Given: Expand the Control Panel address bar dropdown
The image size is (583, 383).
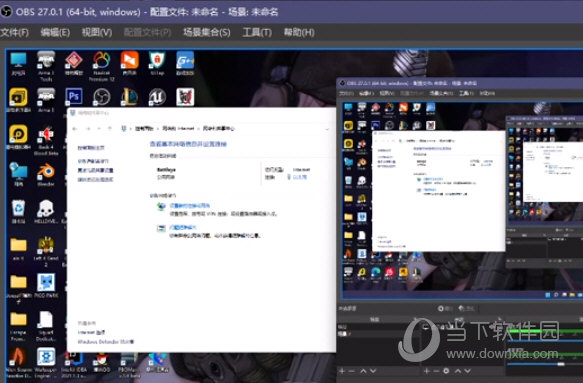Looking at the screenshot, I should coord(327,129).
